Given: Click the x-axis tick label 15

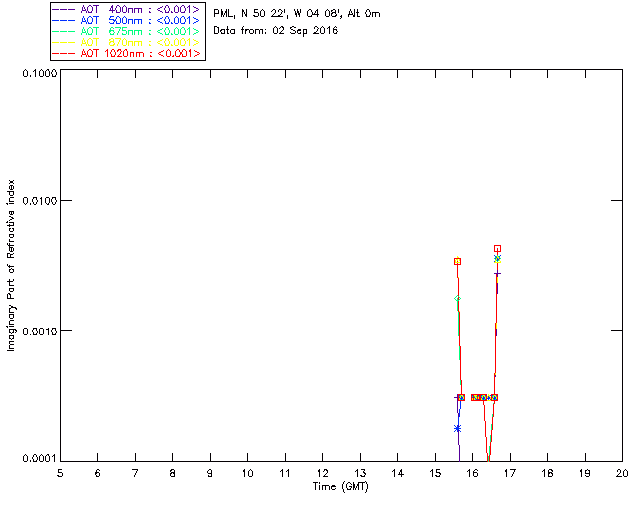Looking at the screenshot, I should (435, 473).
